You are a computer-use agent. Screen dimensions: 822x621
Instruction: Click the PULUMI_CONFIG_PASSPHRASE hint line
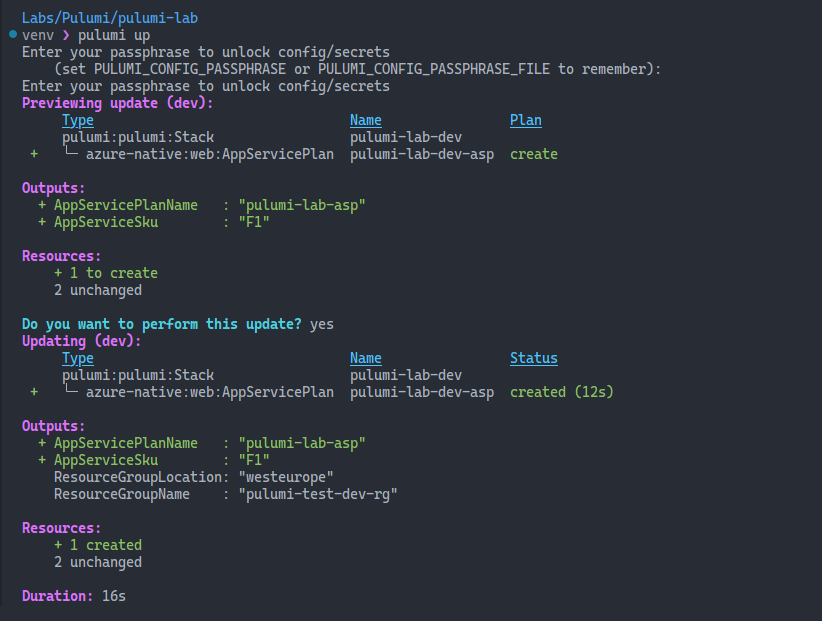coord(358,69)
